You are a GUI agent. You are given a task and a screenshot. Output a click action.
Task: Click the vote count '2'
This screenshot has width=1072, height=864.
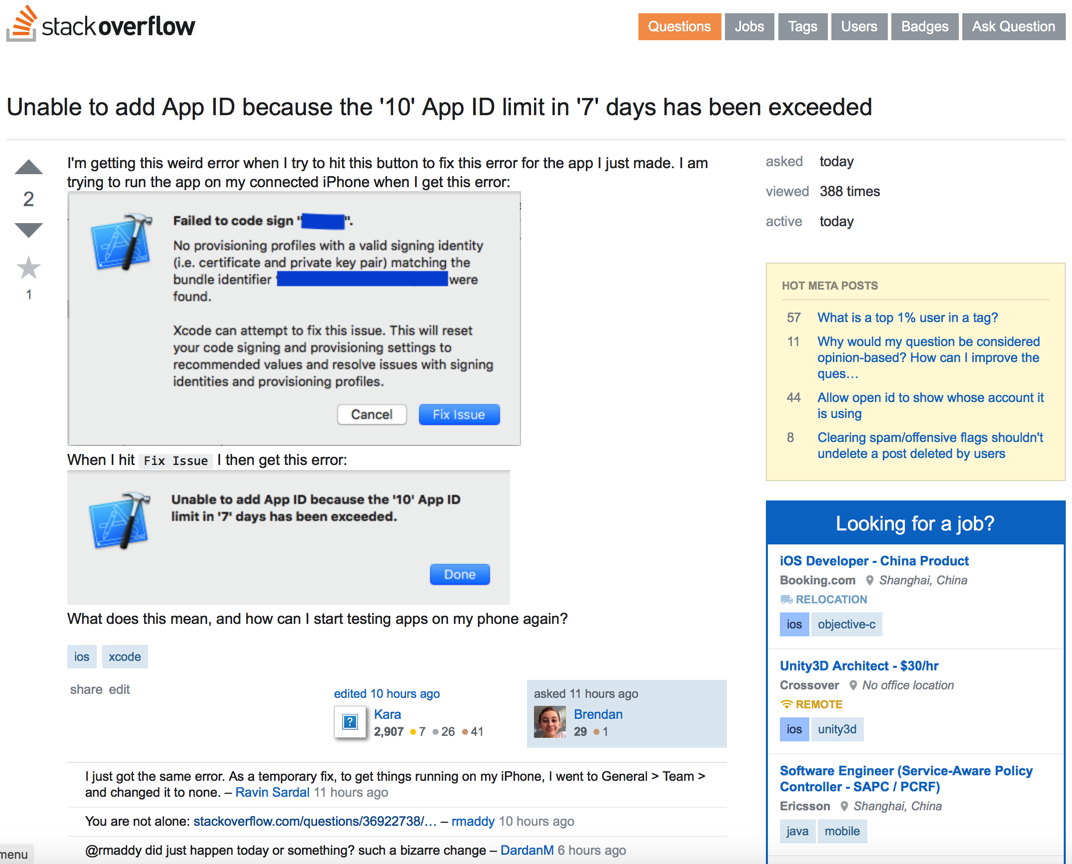(x=29, y=199)
